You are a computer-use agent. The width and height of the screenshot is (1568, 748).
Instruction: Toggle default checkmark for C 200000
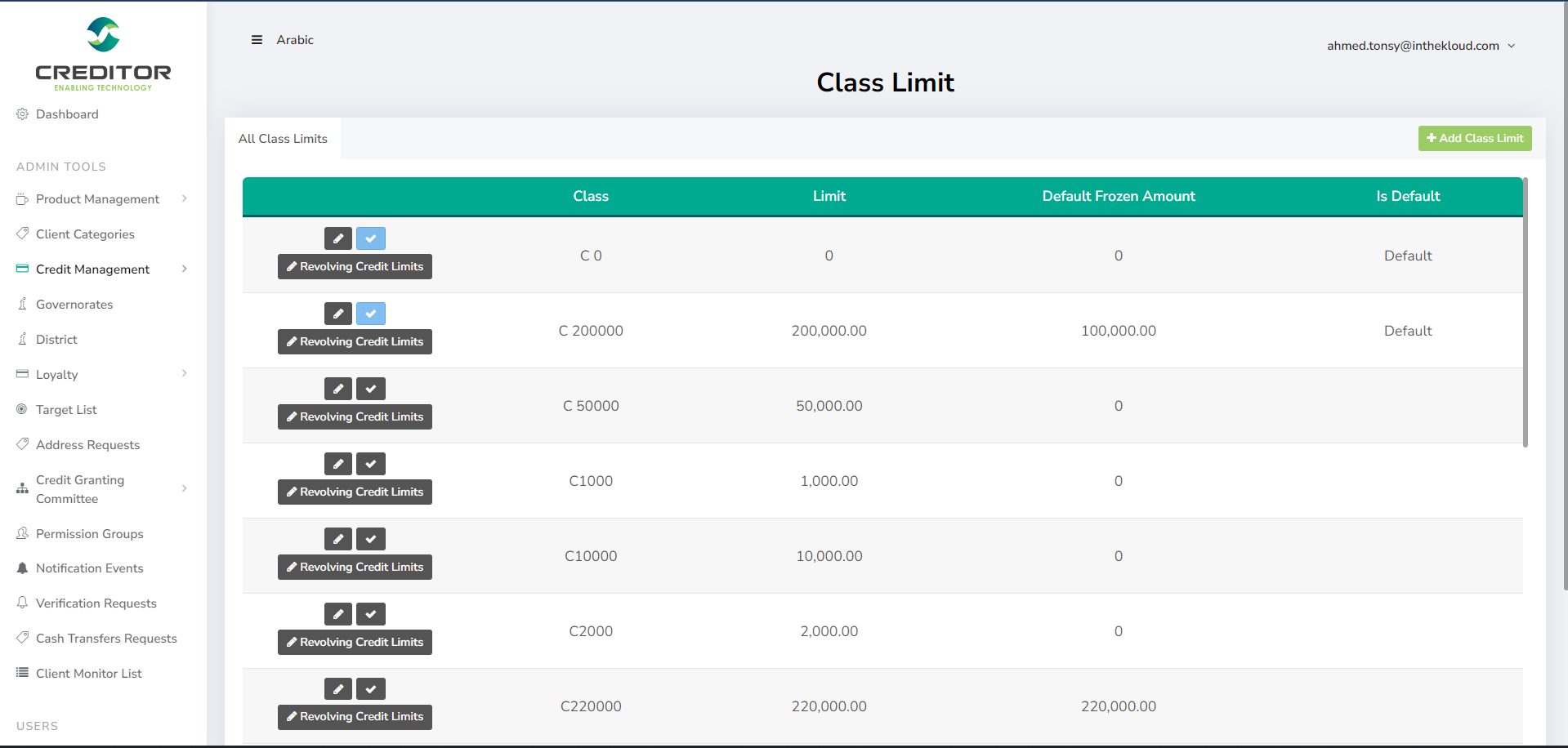point(370,314)
